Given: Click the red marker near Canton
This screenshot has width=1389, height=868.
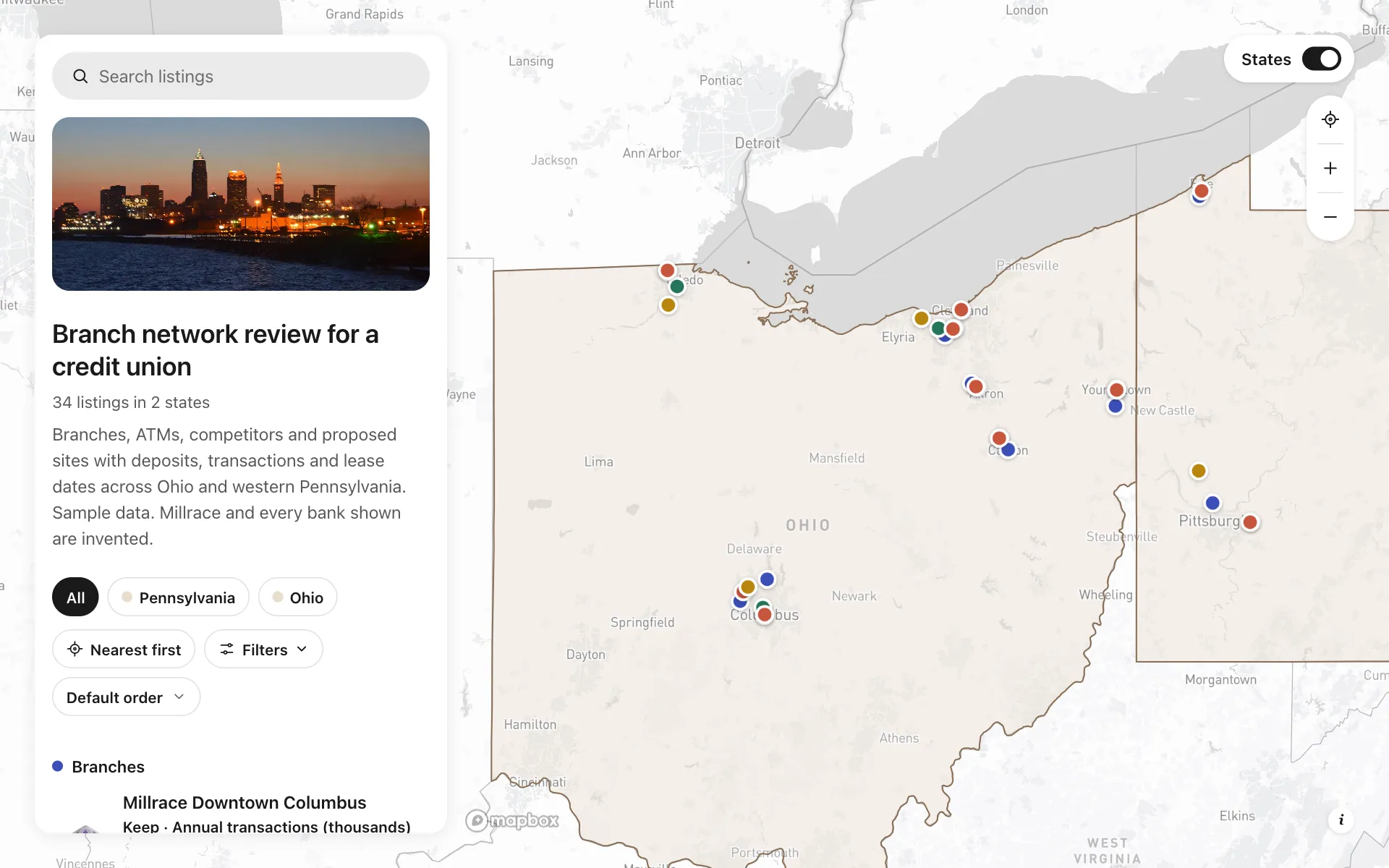Looking at the screenshot, I should [999, 438].
